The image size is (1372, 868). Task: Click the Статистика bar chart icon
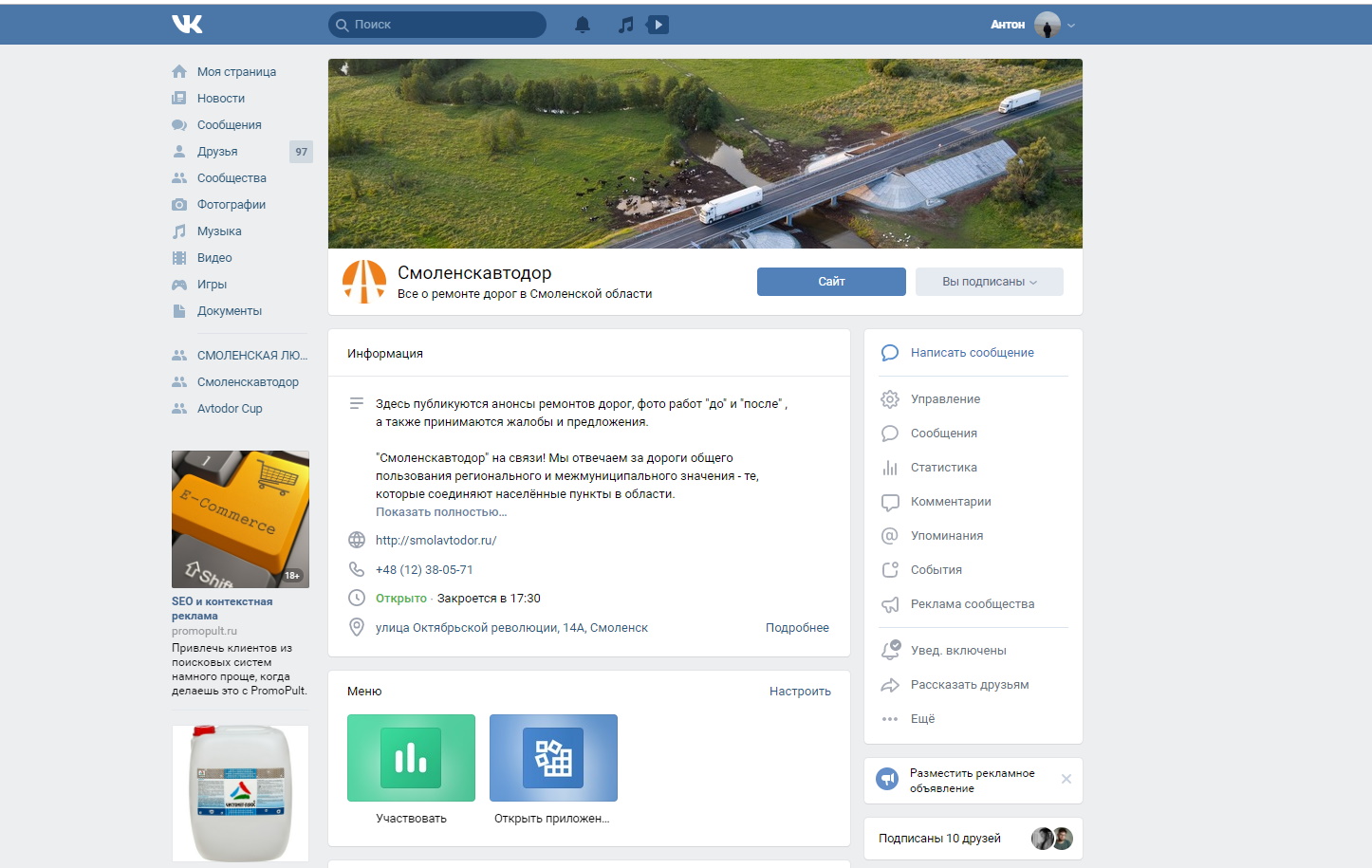click(x=890, y=468)
